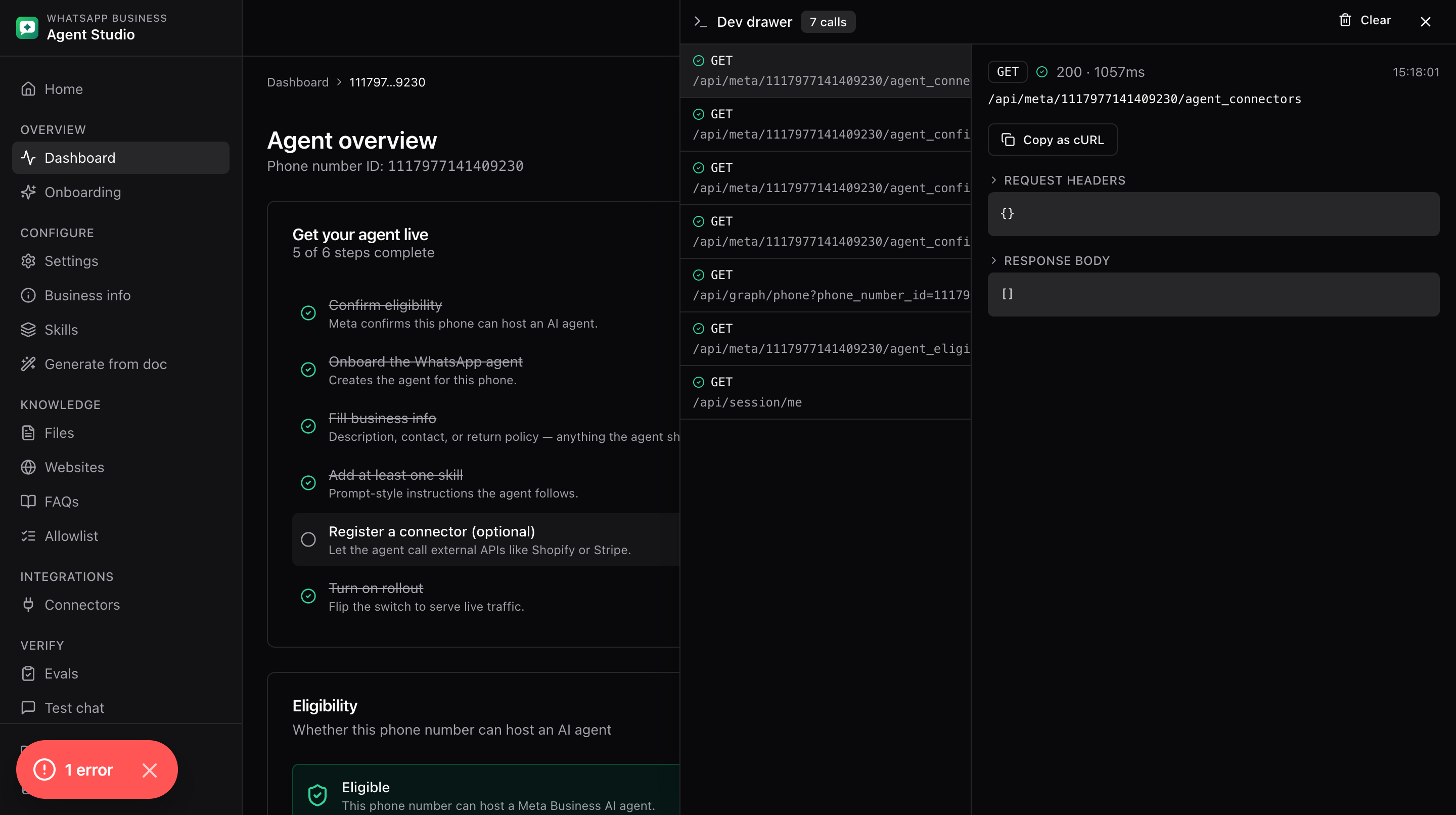Close the Dev drawer panel
Screen dimensions: 1456x815
tap(1426, 21)
